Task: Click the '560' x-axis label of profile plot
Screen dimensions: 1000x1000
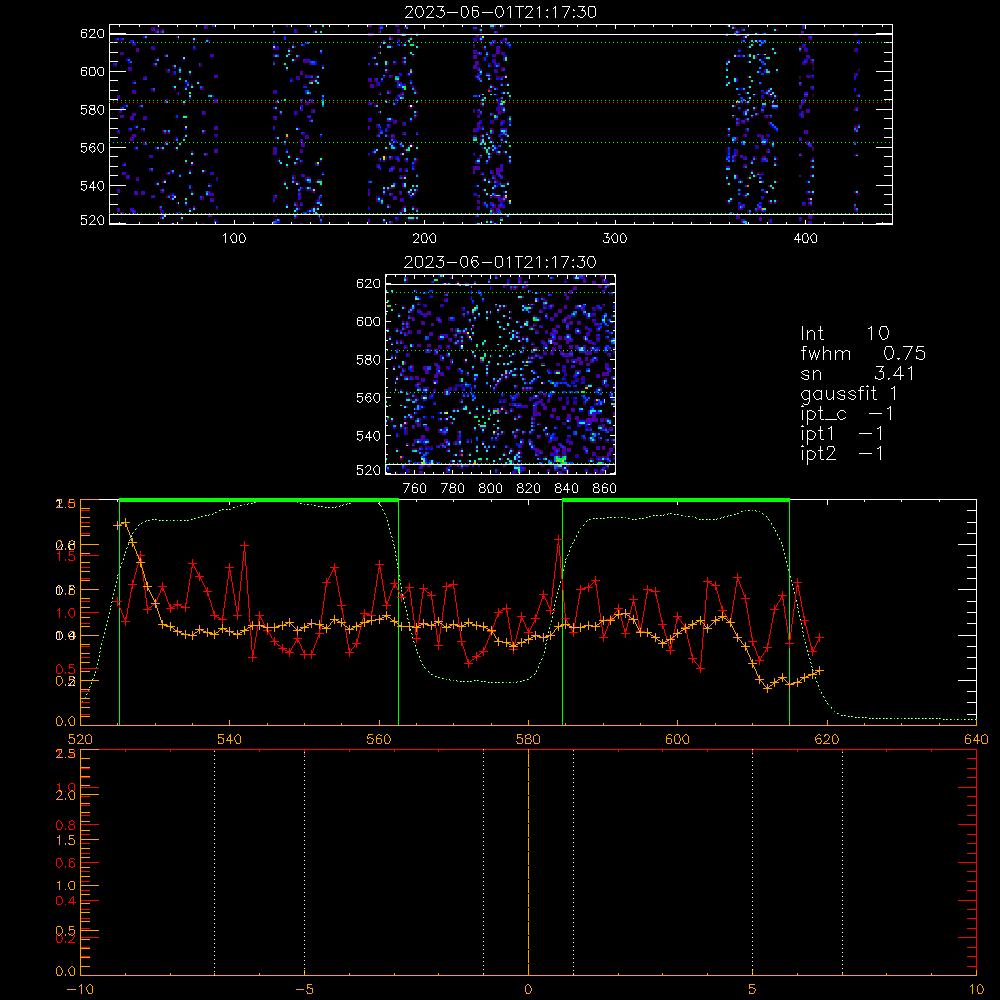Action: tap(379, 739)
